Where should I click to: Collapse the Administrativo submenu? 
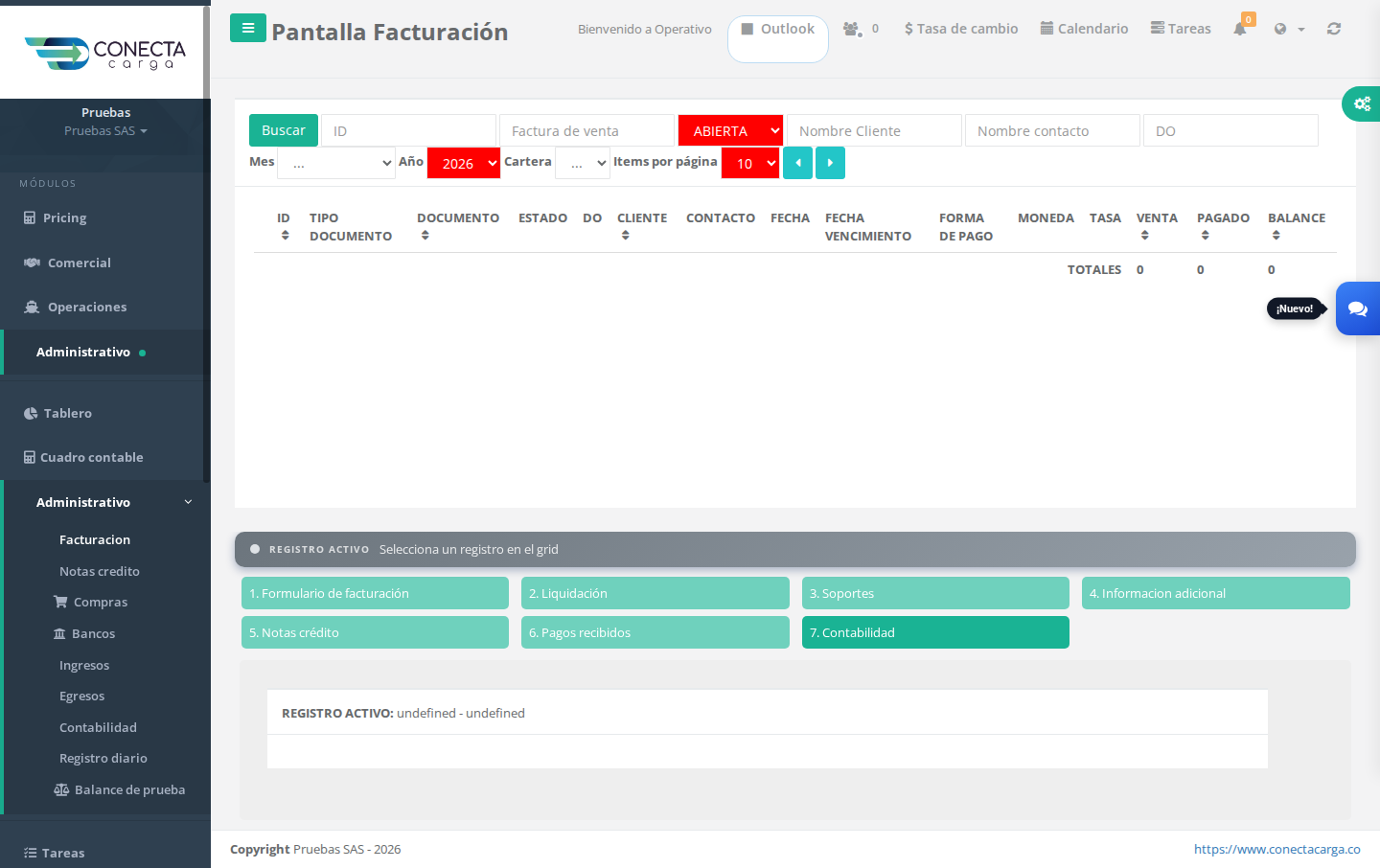[107, 502]
